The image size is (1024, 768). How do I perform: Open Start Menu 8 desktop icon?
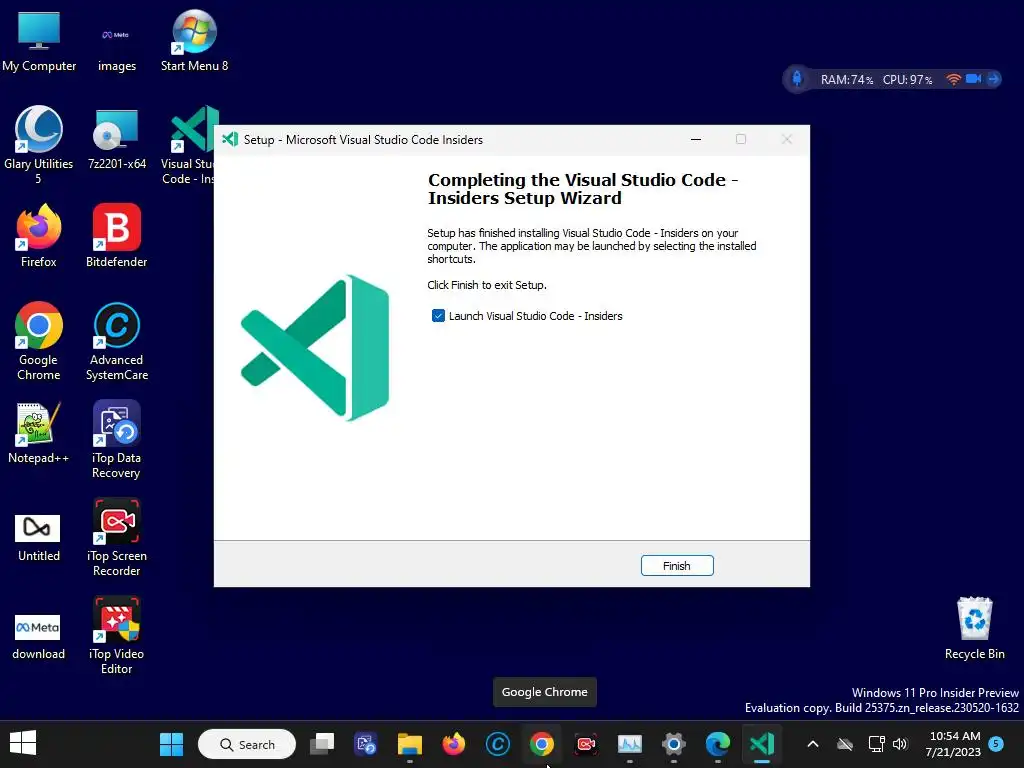(194, 41)
